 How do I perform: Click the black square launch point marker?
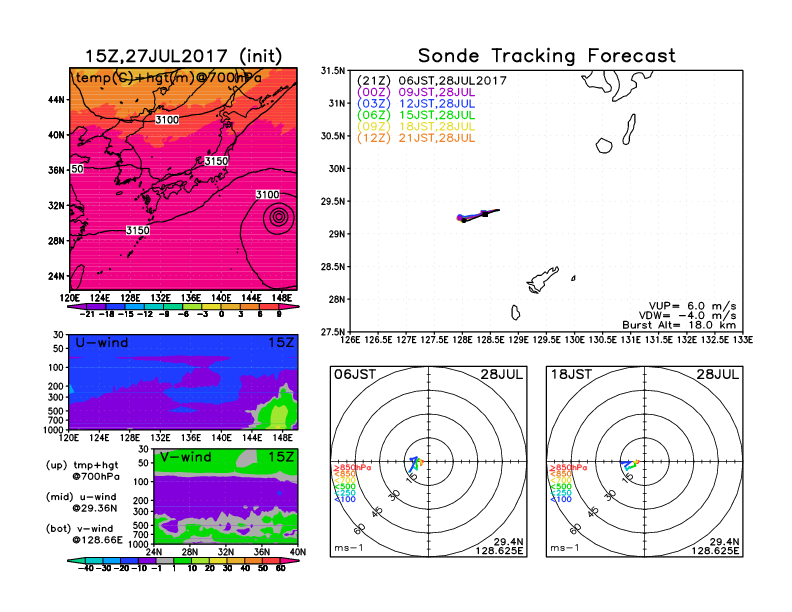coord(485,214)
